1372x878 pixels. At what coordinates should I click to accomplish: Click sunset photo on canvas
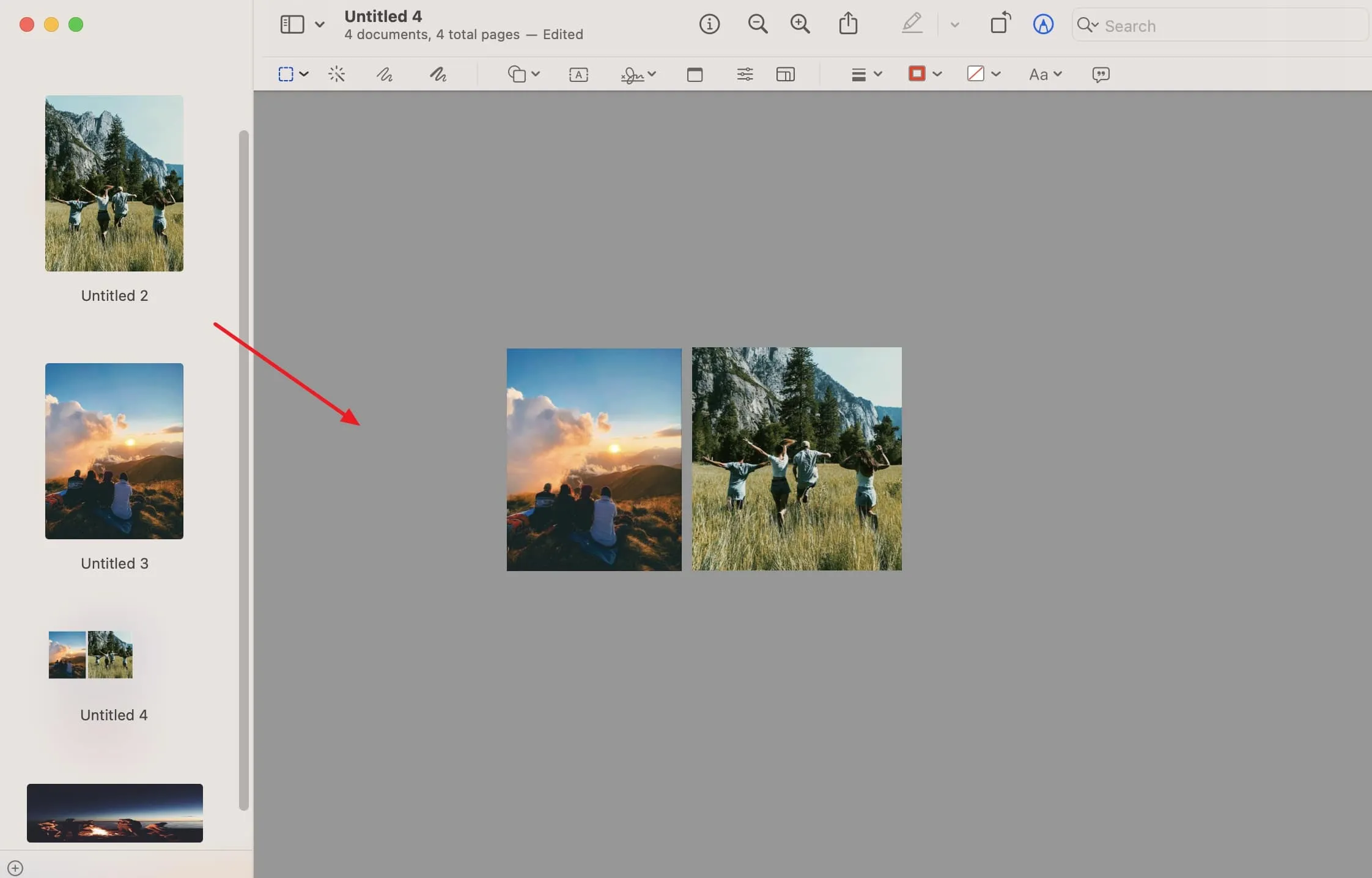pos(594,460)
